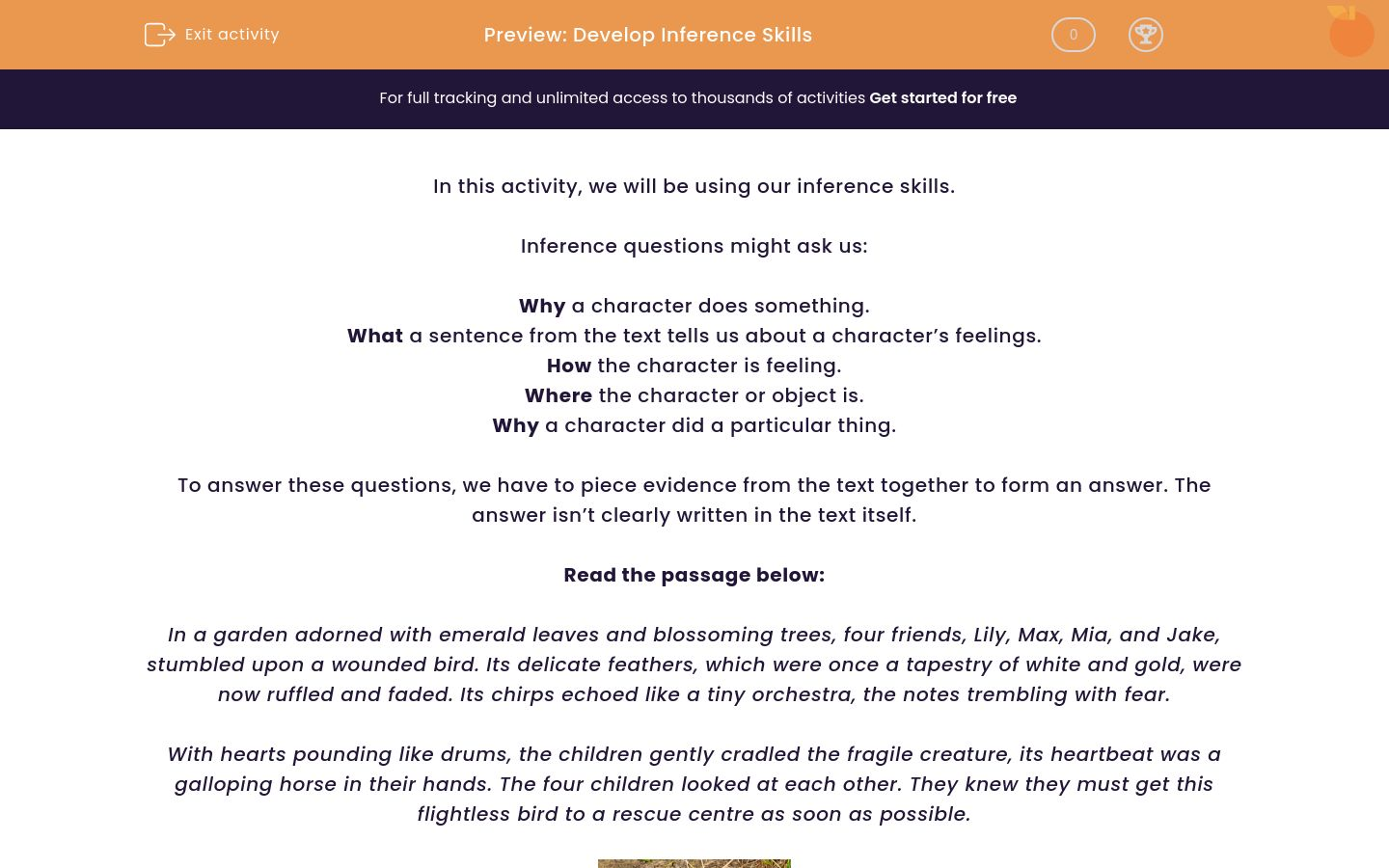
Task: Click the unlimited access promotional text
Action: click(623, 98)
